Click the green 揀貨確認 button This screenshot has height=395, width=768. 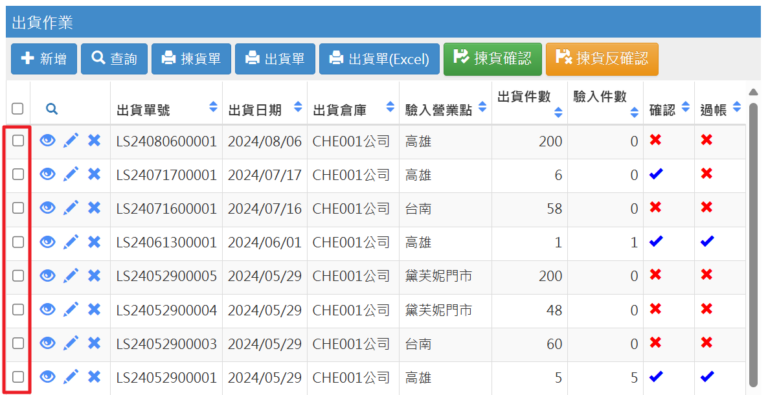pos(493,59)
